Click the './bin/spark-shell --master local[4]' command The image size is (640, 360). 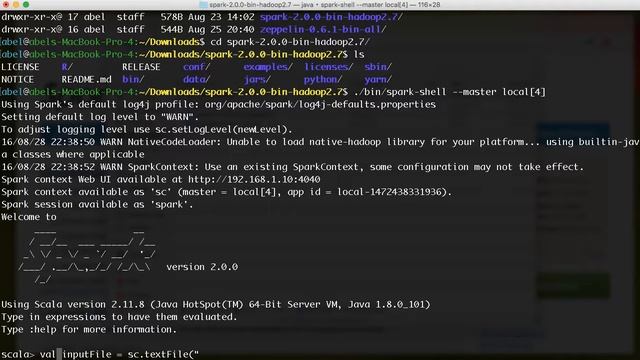coord(450,92)
